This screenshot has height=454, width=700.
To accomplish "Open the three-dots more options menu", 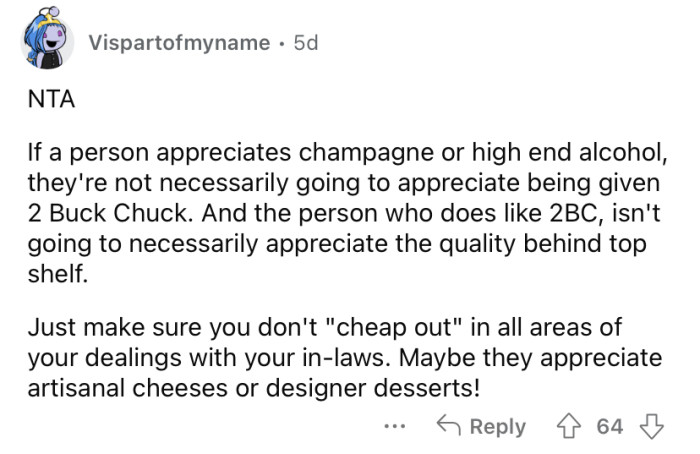I will [x=397, y=426].
